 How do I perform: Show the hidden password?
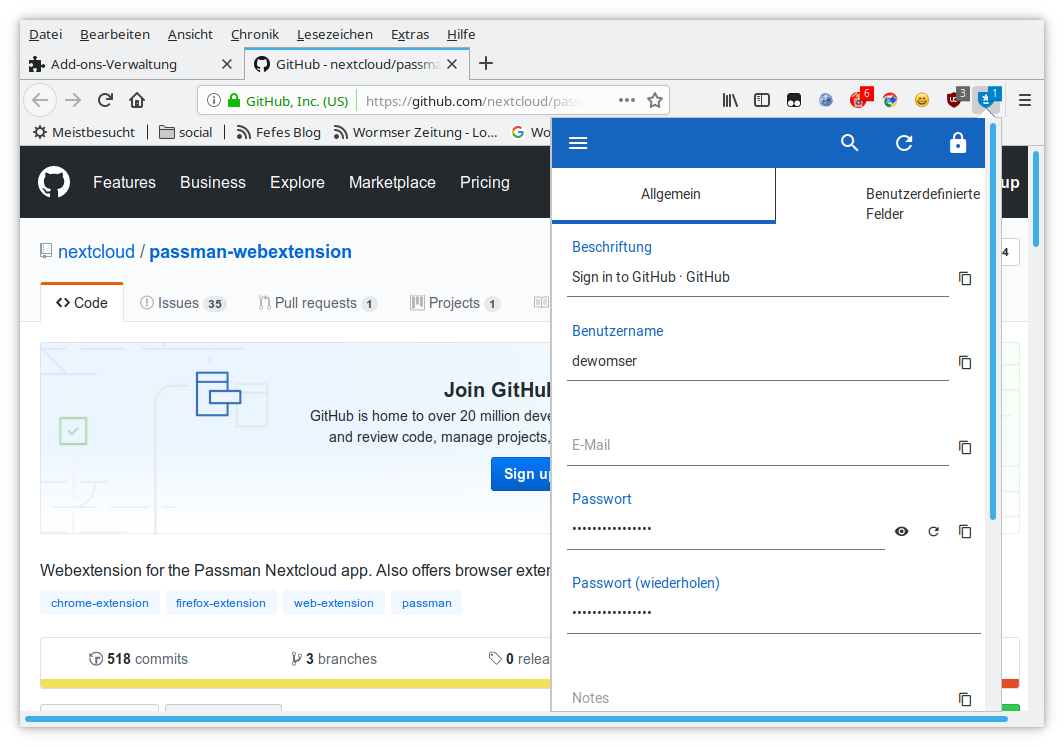pyautogui.click(x=901, y=531)
